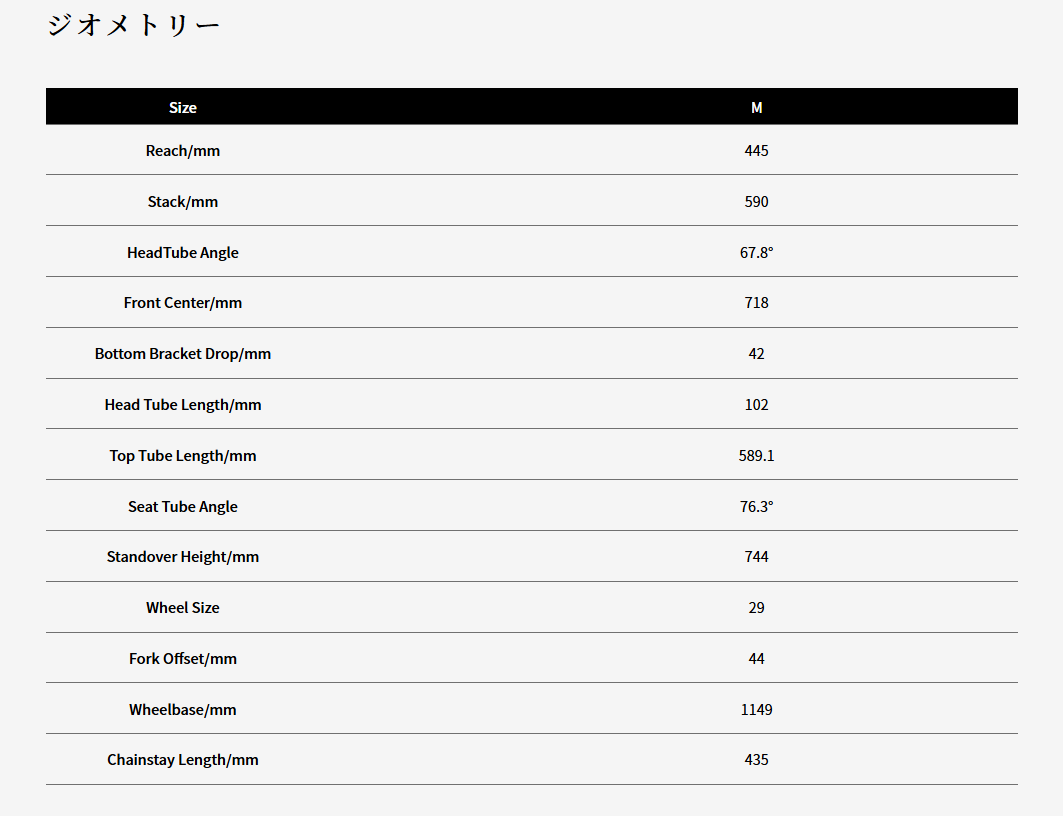Select the Fork Offset value 44

pyautogui.click(x=757, y=659)
